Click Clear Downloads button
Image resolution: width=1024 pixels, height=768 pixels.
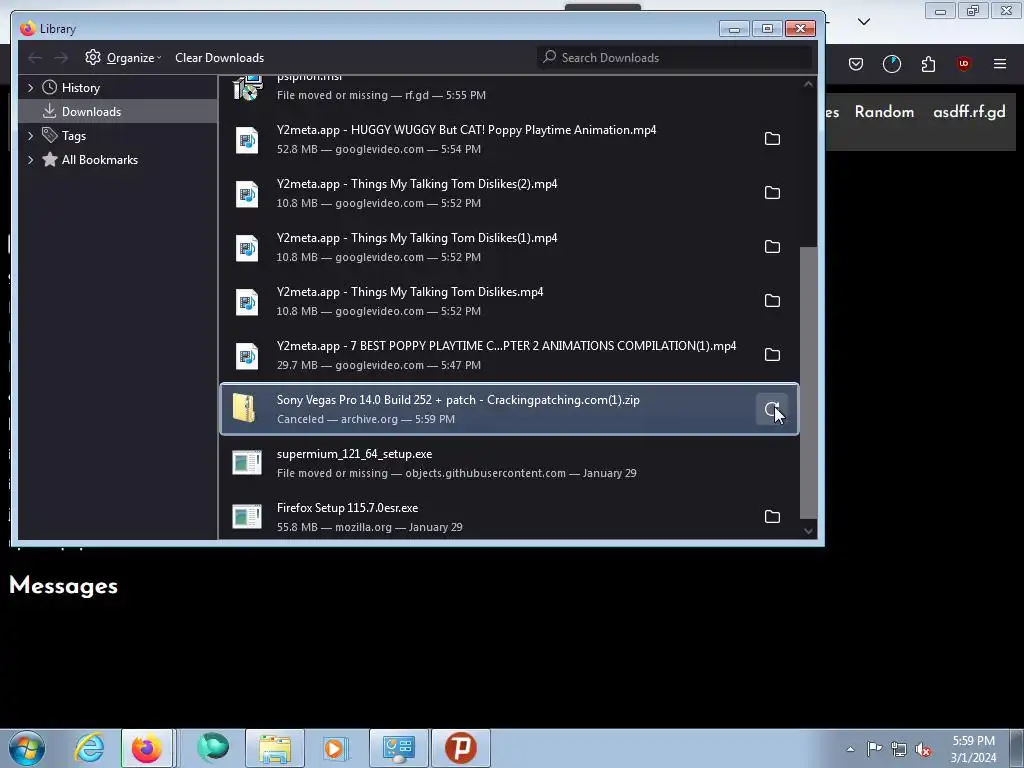[x=219, y=57]
